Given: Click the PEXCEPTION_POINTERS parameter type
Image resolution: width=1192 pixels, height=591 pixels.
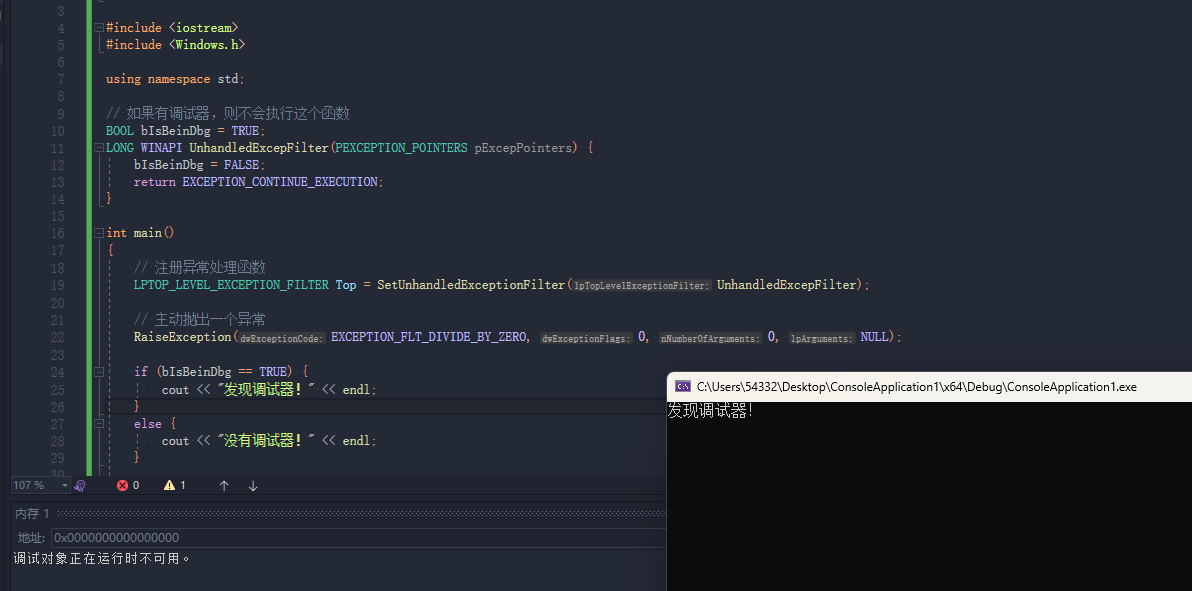Looking at the screenshot, I should tap(401, 148).
